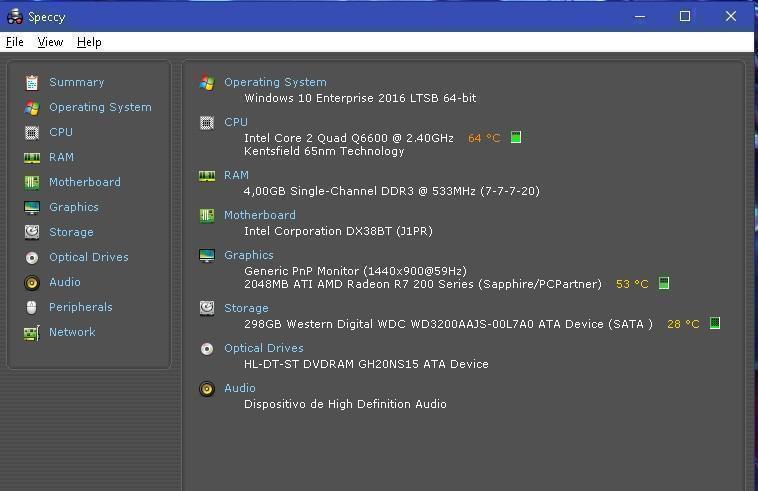
Task: Maximize the Speccy window
Action: coord(685,16)
